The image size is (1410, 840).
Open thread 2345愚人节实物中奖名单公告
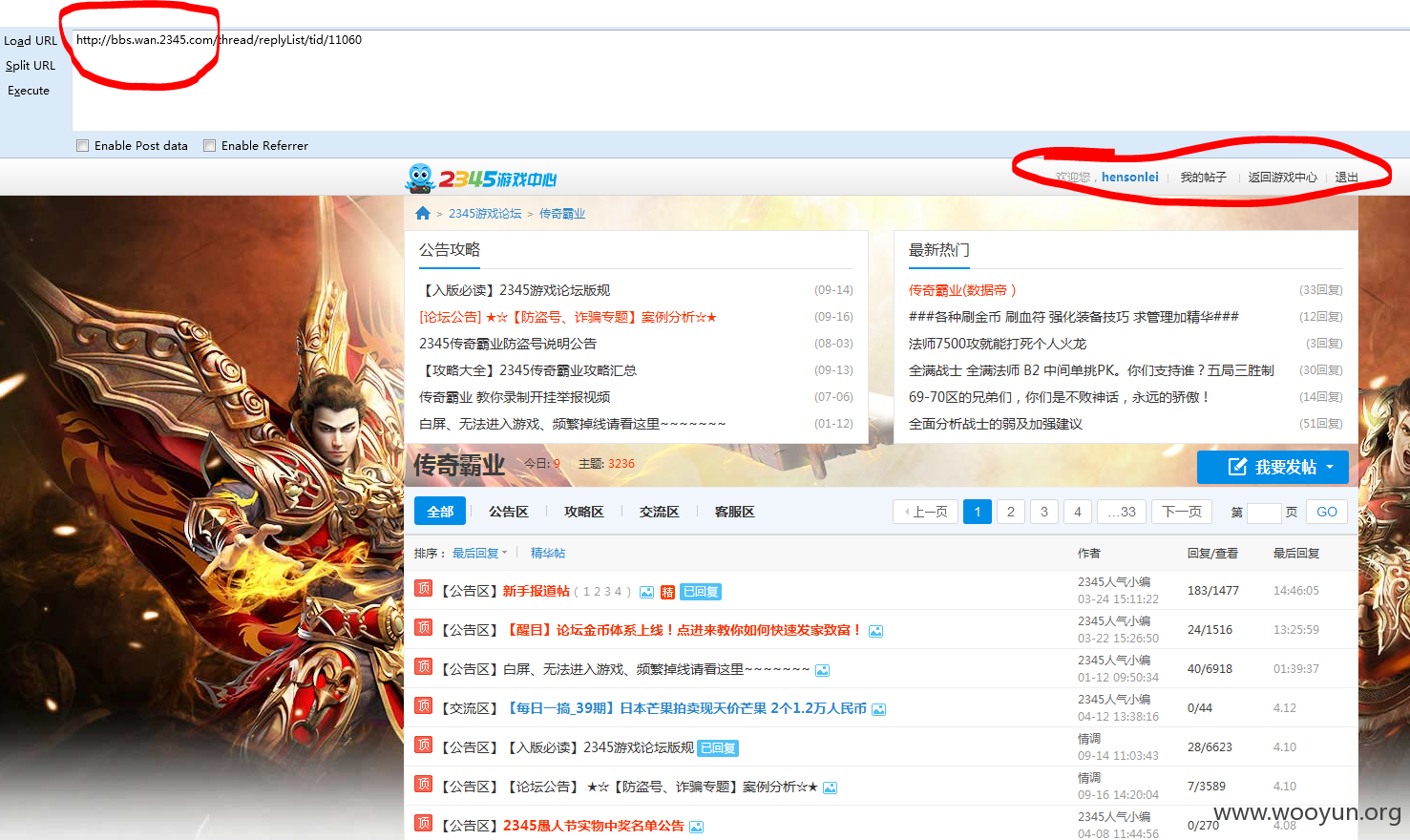(594, 827)
